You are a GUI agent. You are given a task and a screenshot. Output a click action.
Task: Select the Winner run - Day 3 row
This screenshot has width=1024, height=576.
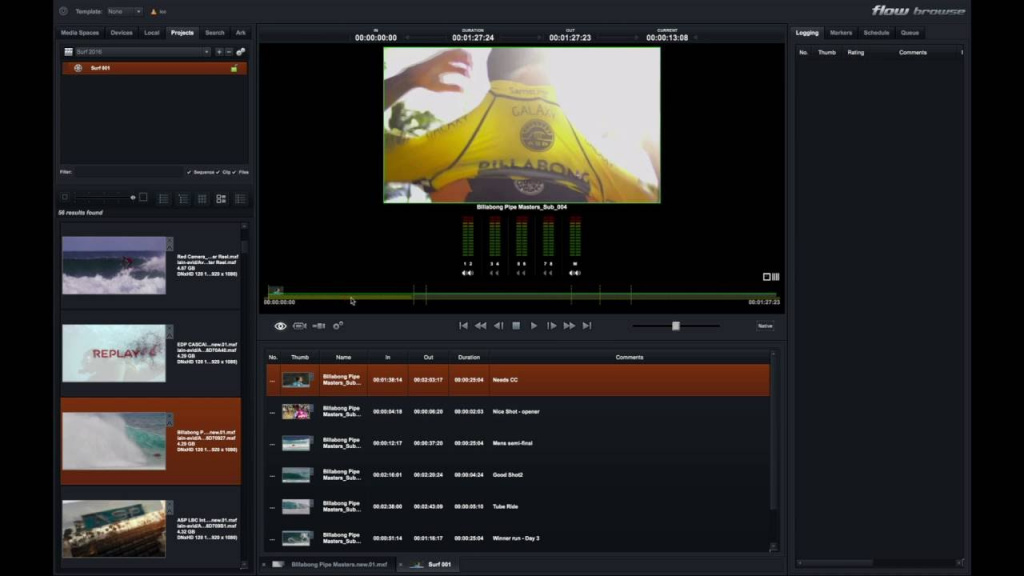coord(518,538)
